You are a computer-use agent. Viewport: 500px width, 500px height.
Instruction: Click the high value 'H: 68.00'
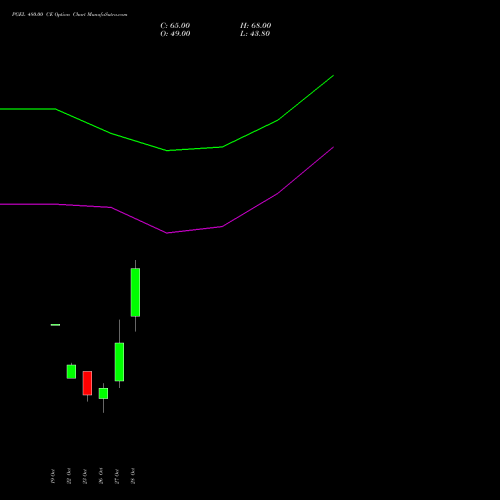(x=256, y=26)
